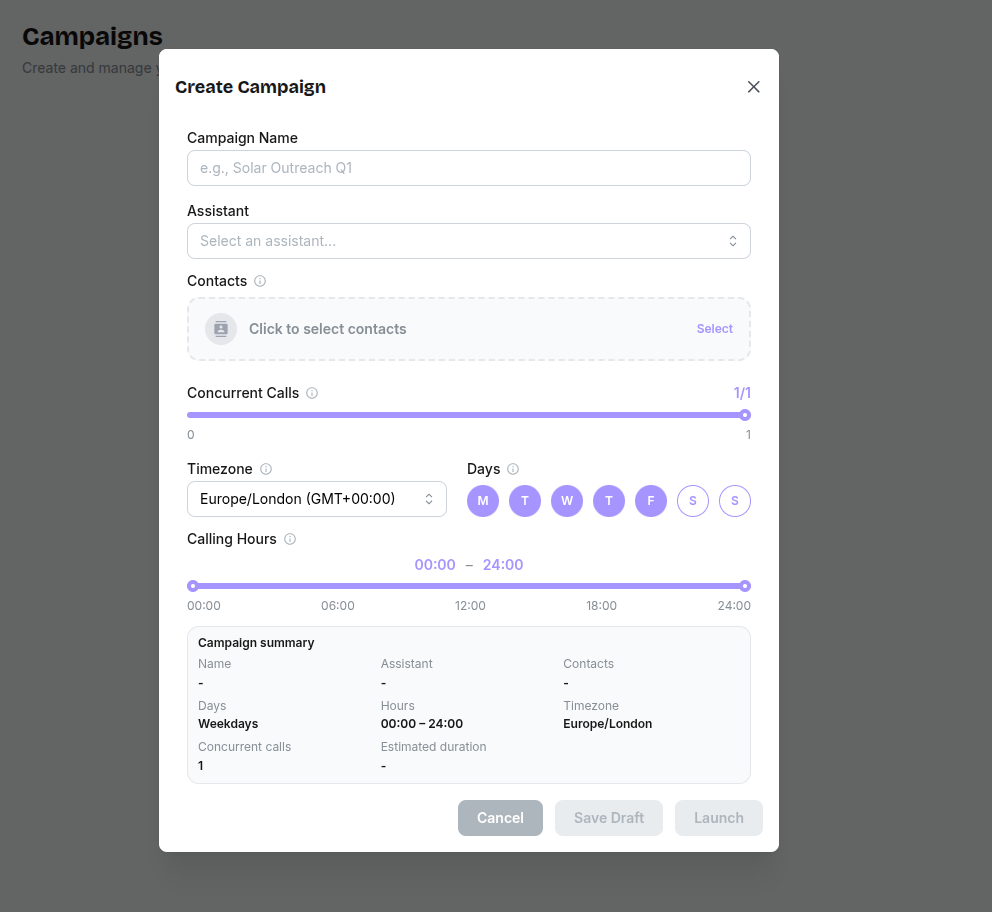
Task: Click the Timezone info icon
Action: [x=266, y=469]
